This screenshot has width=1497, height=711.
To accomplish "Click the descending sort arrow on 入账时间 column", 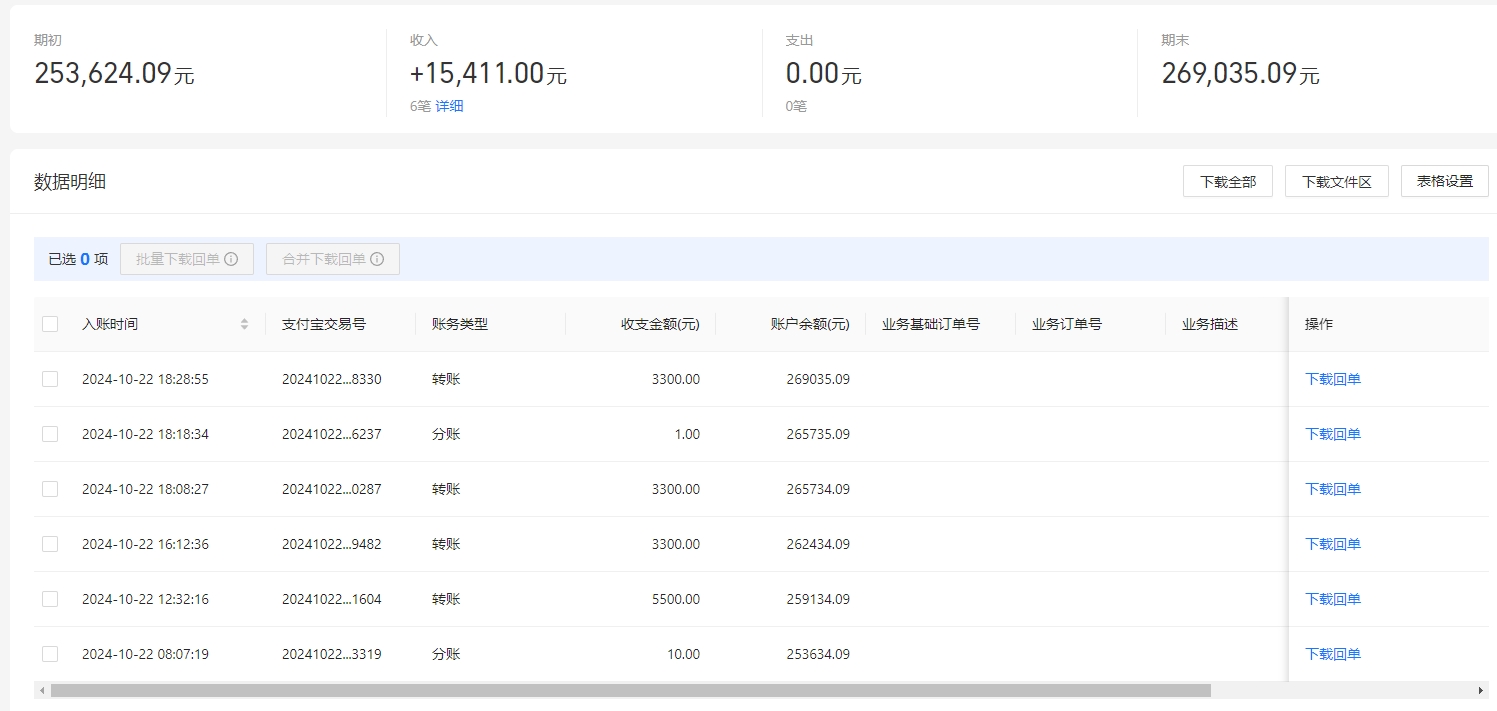I will [244, 327].
